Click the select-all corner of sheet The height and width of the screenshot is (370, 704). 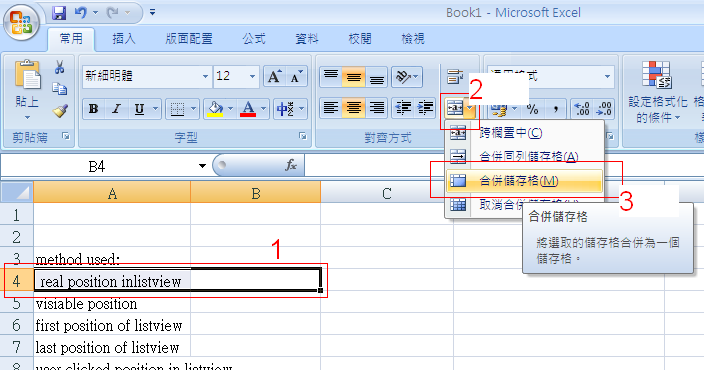17,192
